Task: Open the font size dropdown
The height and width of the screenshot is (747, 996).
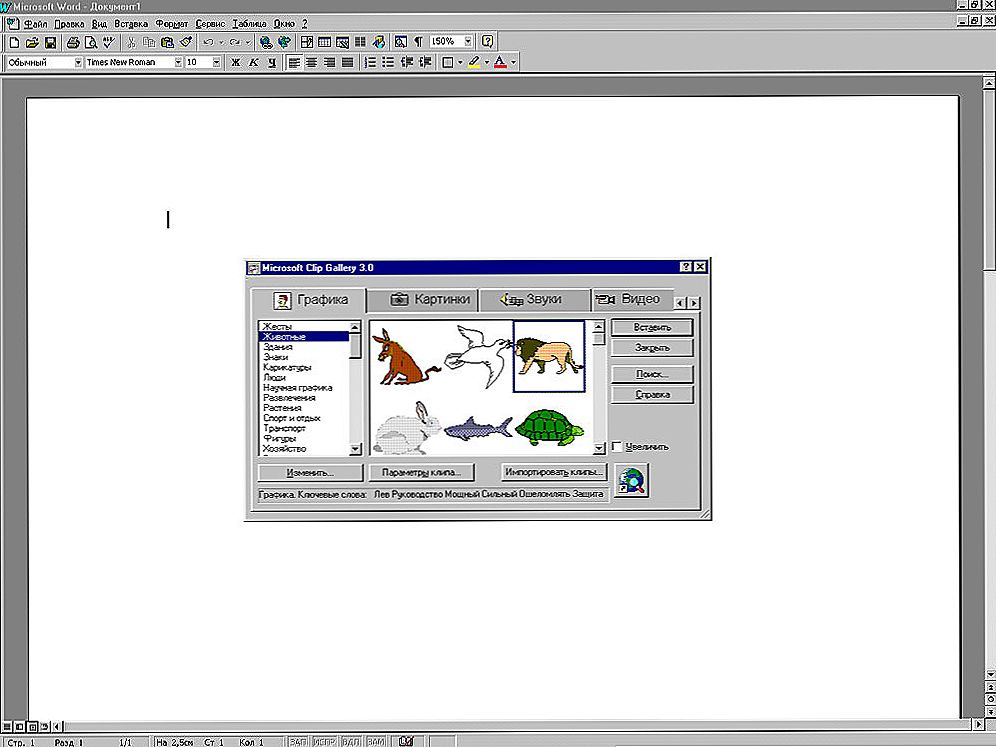Action: pyautogui.click(x=216, y=62)
